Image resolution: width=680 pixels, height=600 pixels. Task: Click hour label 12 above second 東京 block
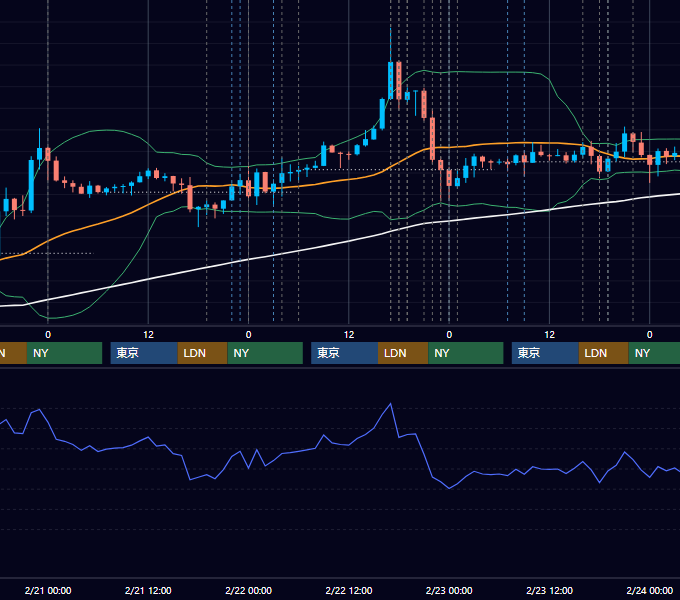(349, 335)
